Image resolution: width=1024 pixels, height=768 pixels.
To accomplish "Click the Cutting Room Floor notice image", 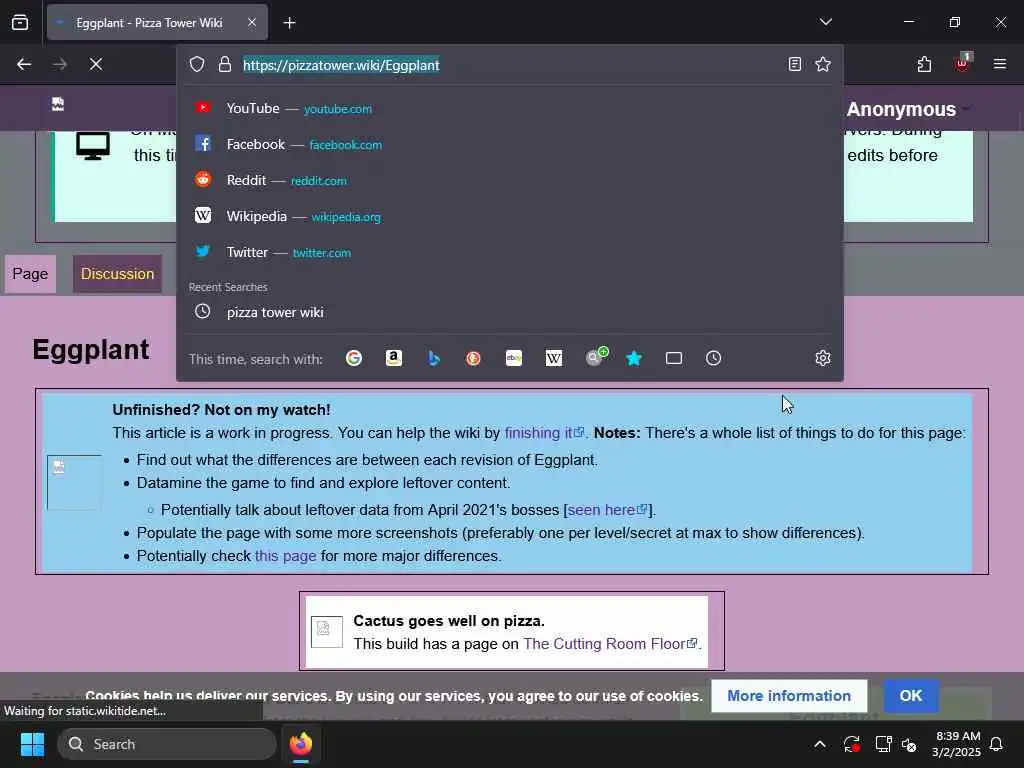I will [x=327, y=632].
